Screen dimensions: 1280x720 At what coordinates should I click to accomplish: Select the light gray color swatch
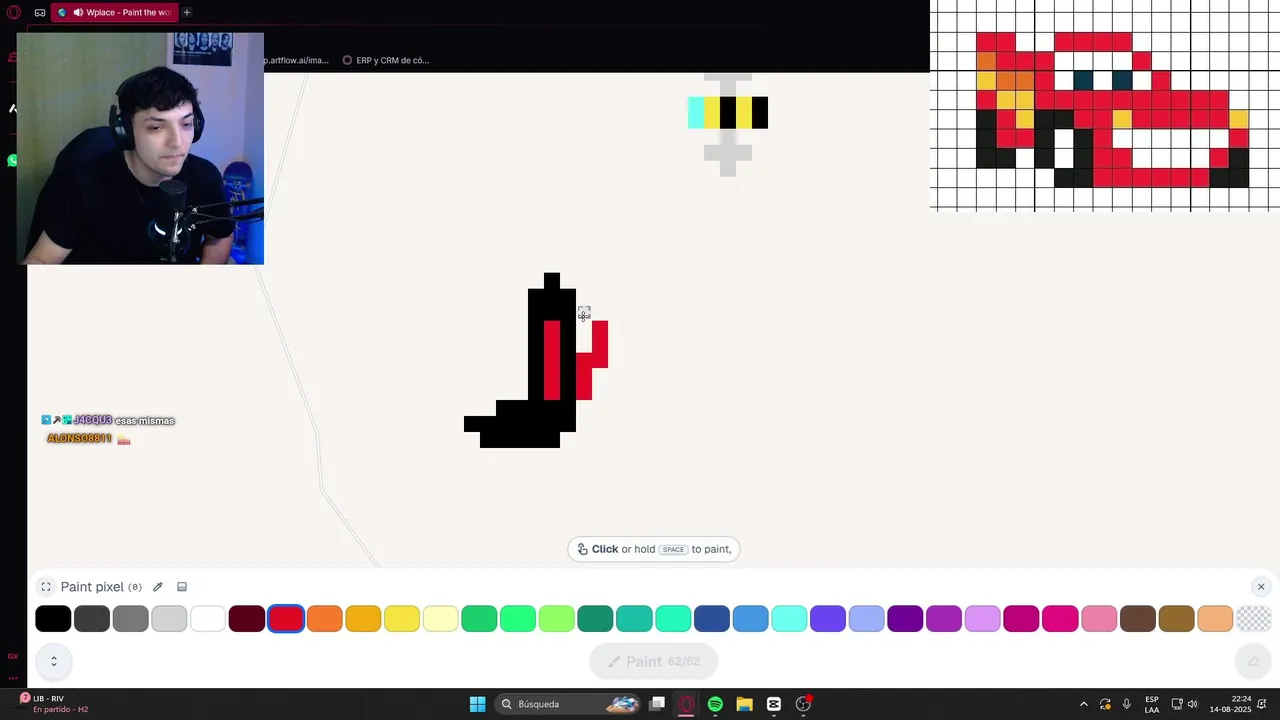[169, 619]
